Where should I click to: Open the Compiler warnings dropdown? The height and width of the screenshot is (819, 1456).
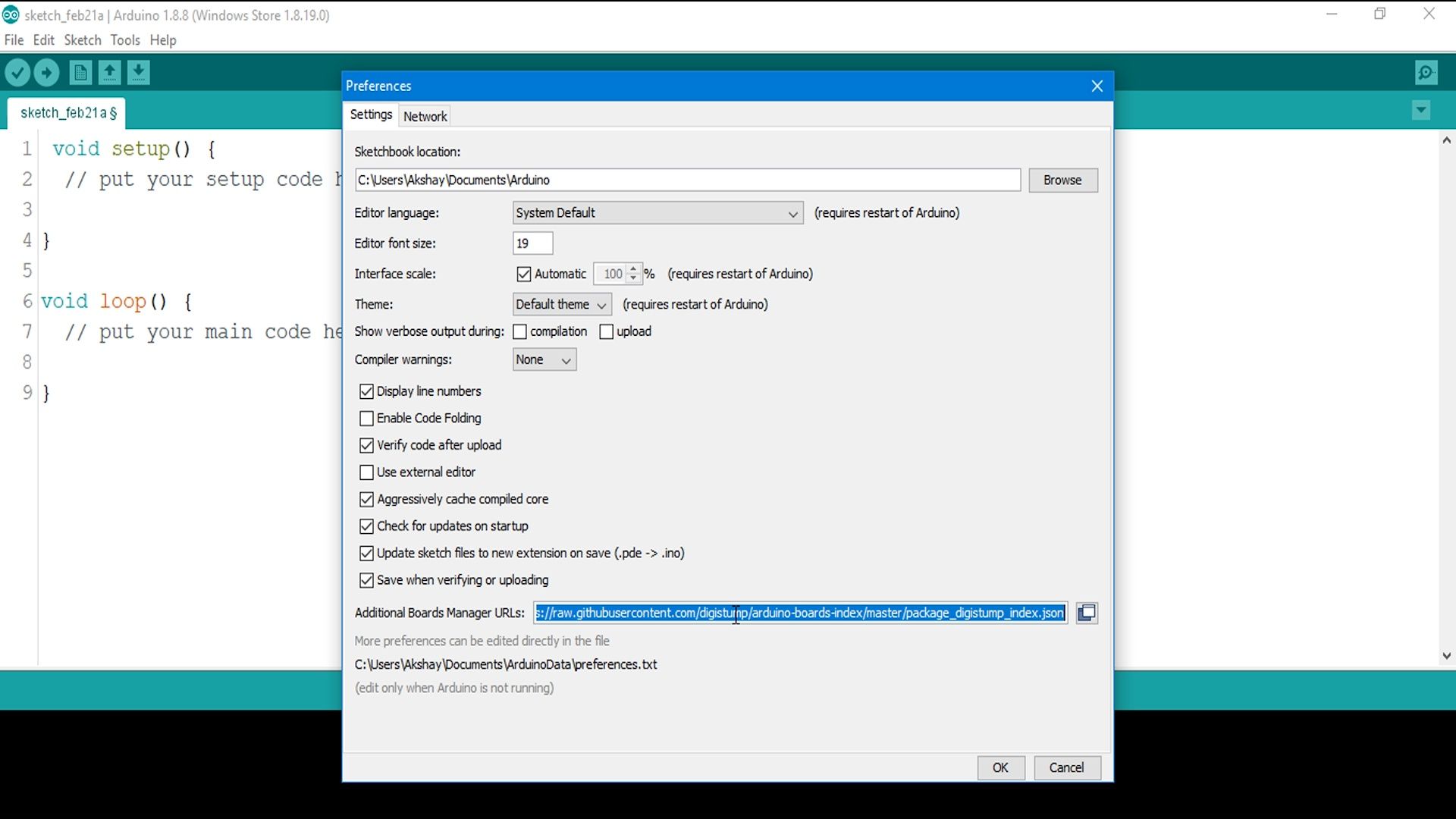pos(544,360)
